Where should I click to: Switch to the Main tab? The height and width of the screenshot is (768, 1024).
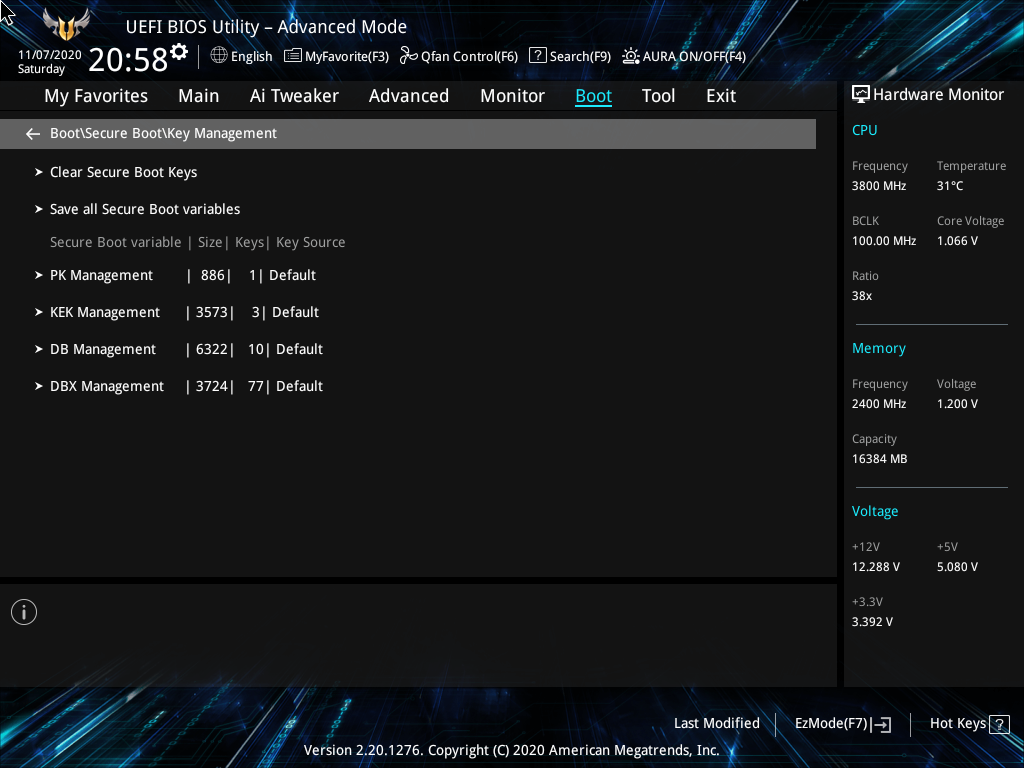click(199, 96)
